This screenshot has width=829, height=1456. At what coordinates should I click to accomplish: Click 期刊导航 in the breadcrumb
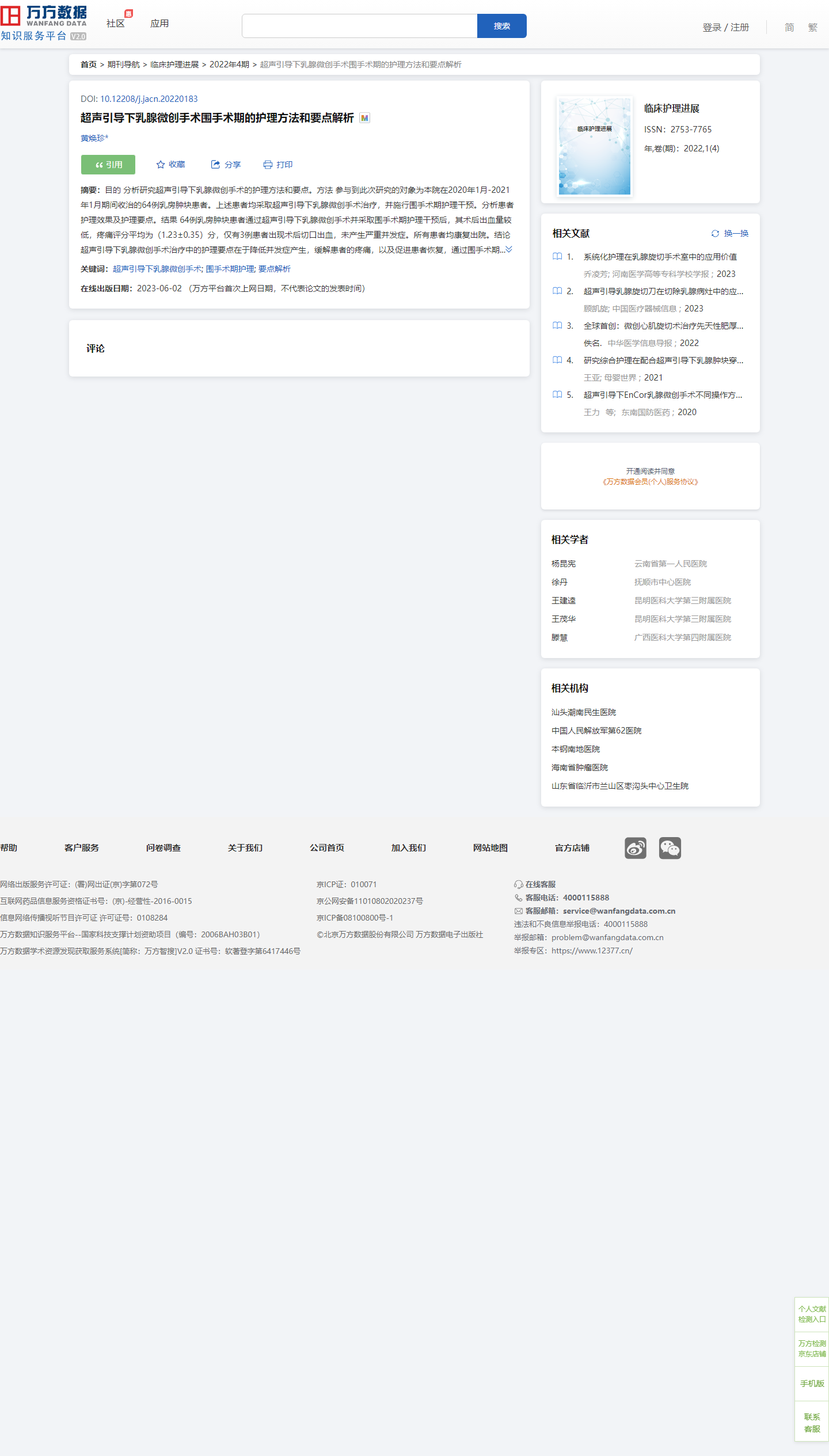pyautogui.click(x=123, y=64)
